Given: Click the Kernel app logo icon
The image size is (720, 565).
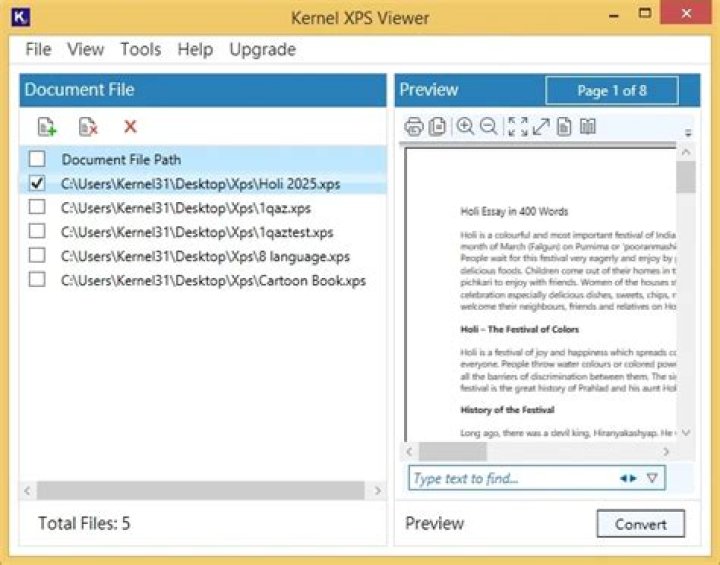Looking at the screenshot, I should 21,17.
